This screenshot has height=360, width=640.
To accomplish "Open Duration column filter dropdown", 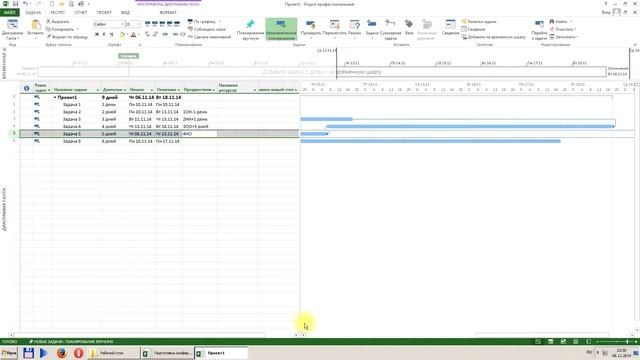I will pyautogui.click(x=124, y=90).
